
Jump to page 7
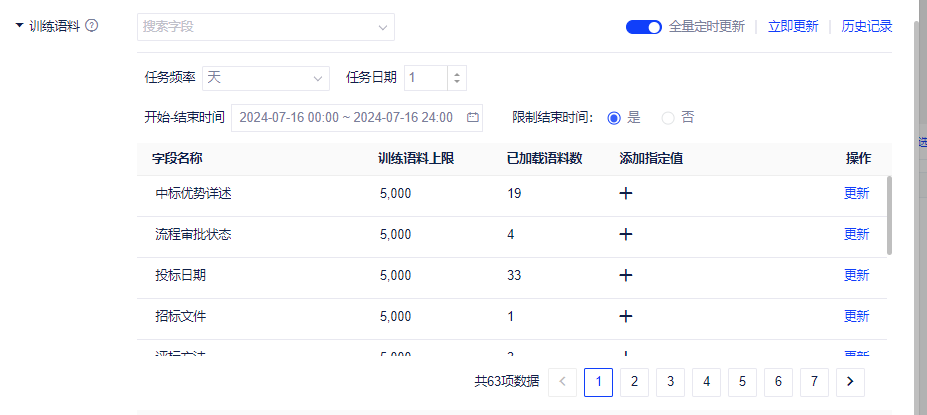(x=814, y=381)
